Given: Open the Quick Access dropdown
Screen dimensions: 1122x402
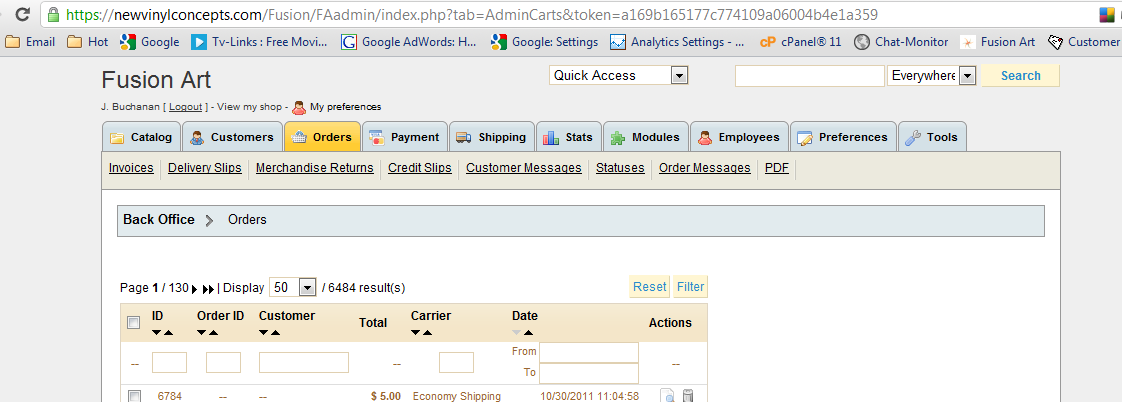Looking at the screenshot, I should click(618, 75).
